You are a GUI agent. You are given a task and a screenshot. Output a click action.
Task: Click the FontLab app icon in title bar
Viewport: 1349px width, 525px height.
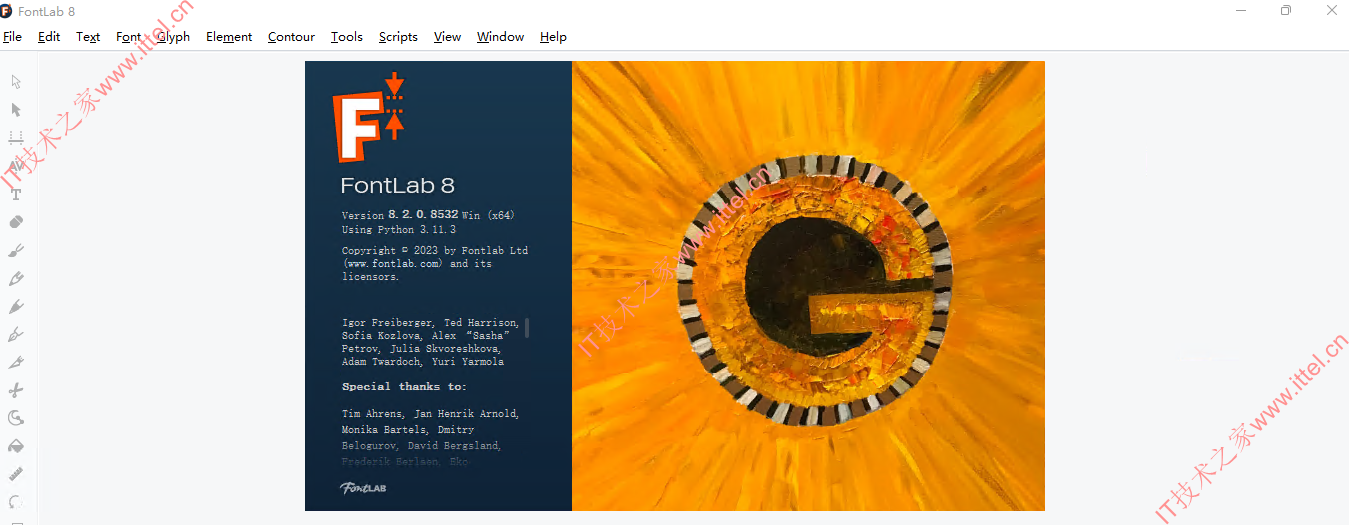click(7, 11)
